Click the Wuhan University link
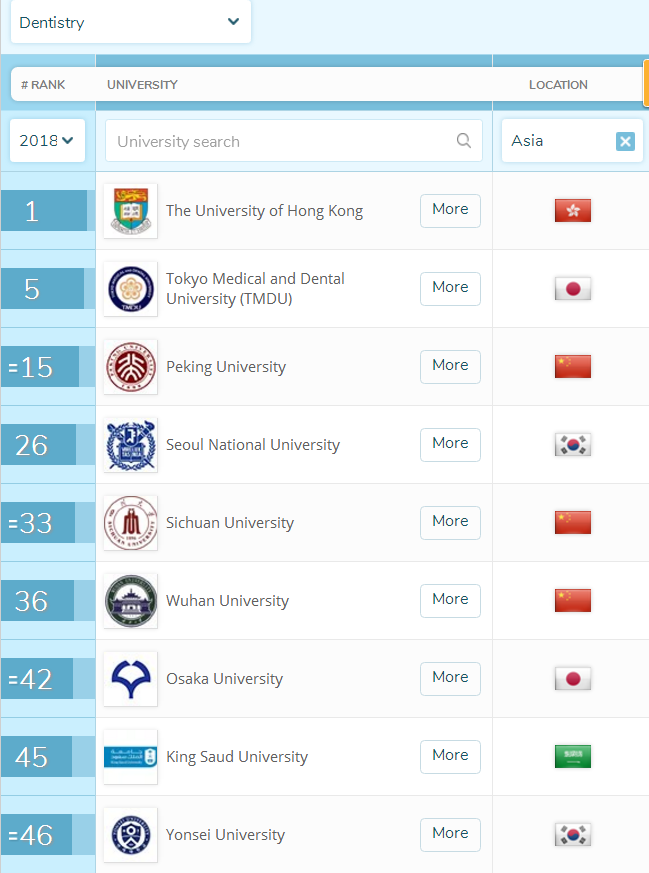Screen dimensions: 649x873 [228, 601]
